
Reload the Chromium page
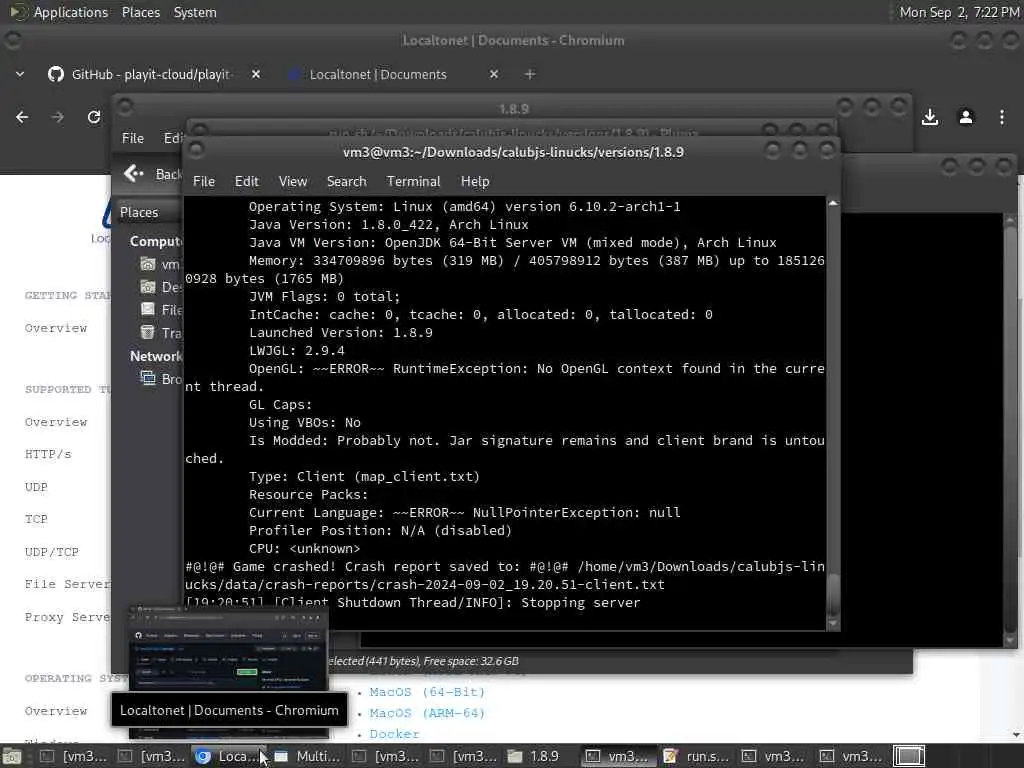pyautogui.click(x=94, y=117)
